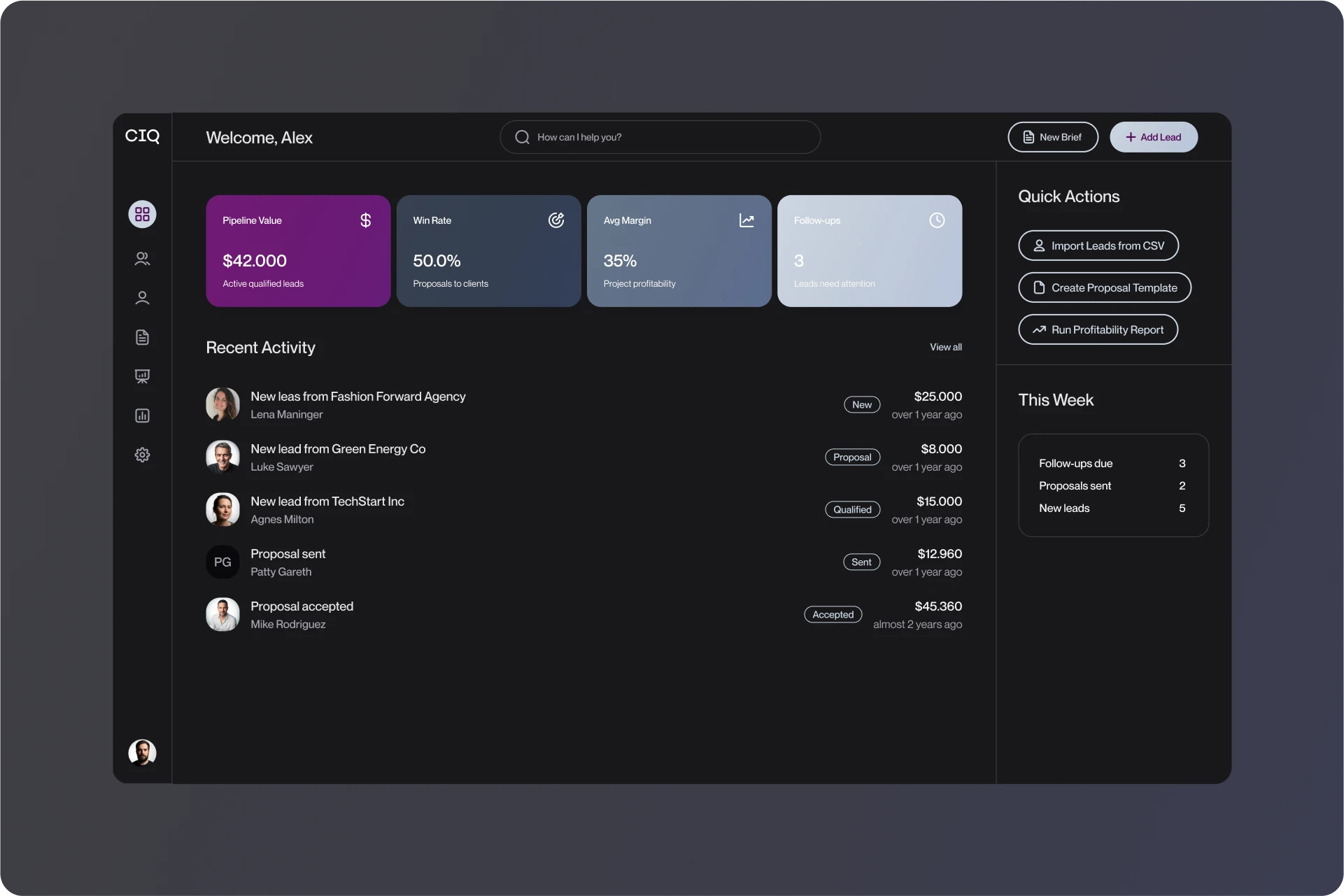Click the magnifier icon in the search bar
The image size is (1344, 896).
point(521,137)
